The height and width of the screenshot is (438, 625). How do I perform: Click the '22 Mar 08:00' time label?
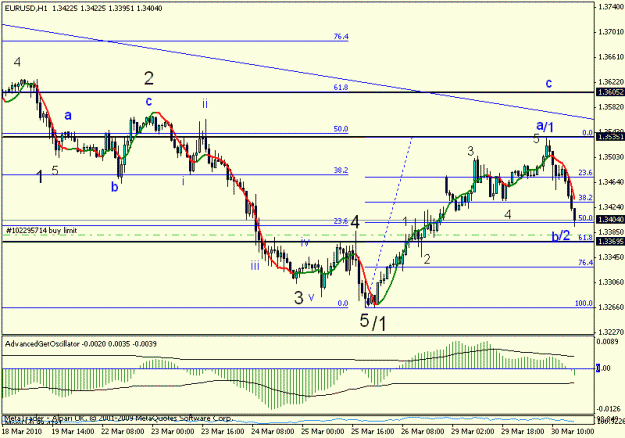click(123, 432)
